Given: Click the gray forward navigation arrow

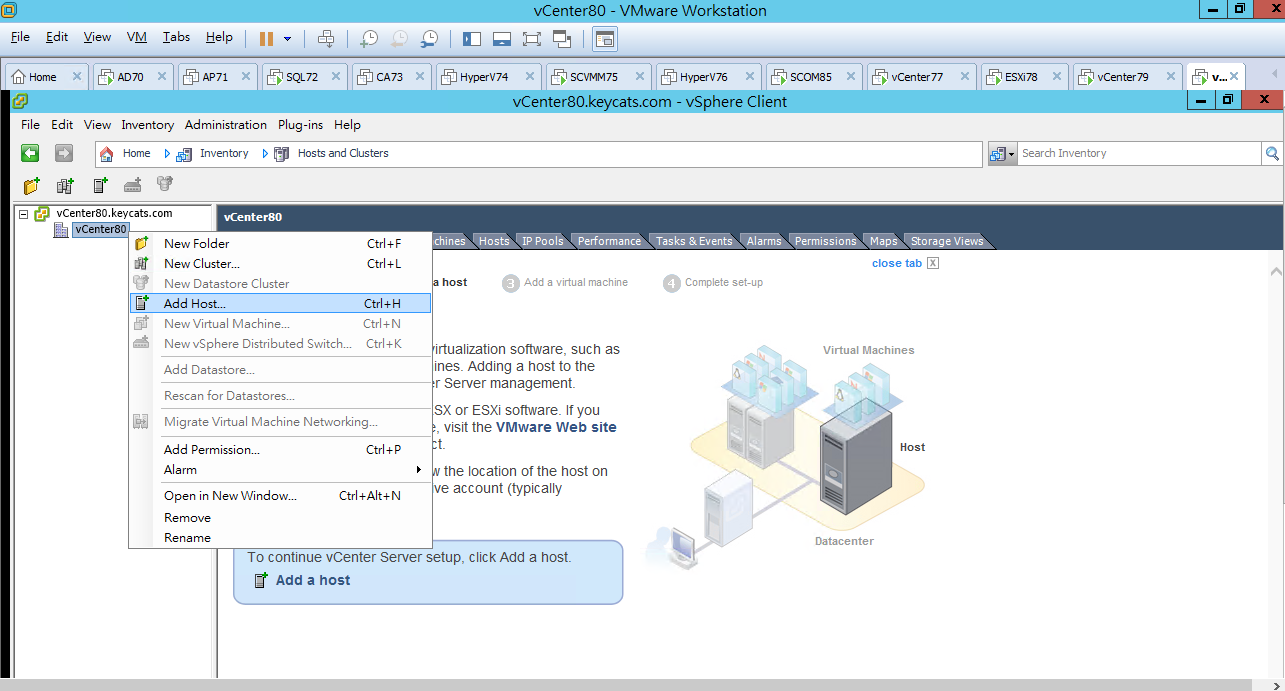Looking at the screenshot, I should point(64,153).
